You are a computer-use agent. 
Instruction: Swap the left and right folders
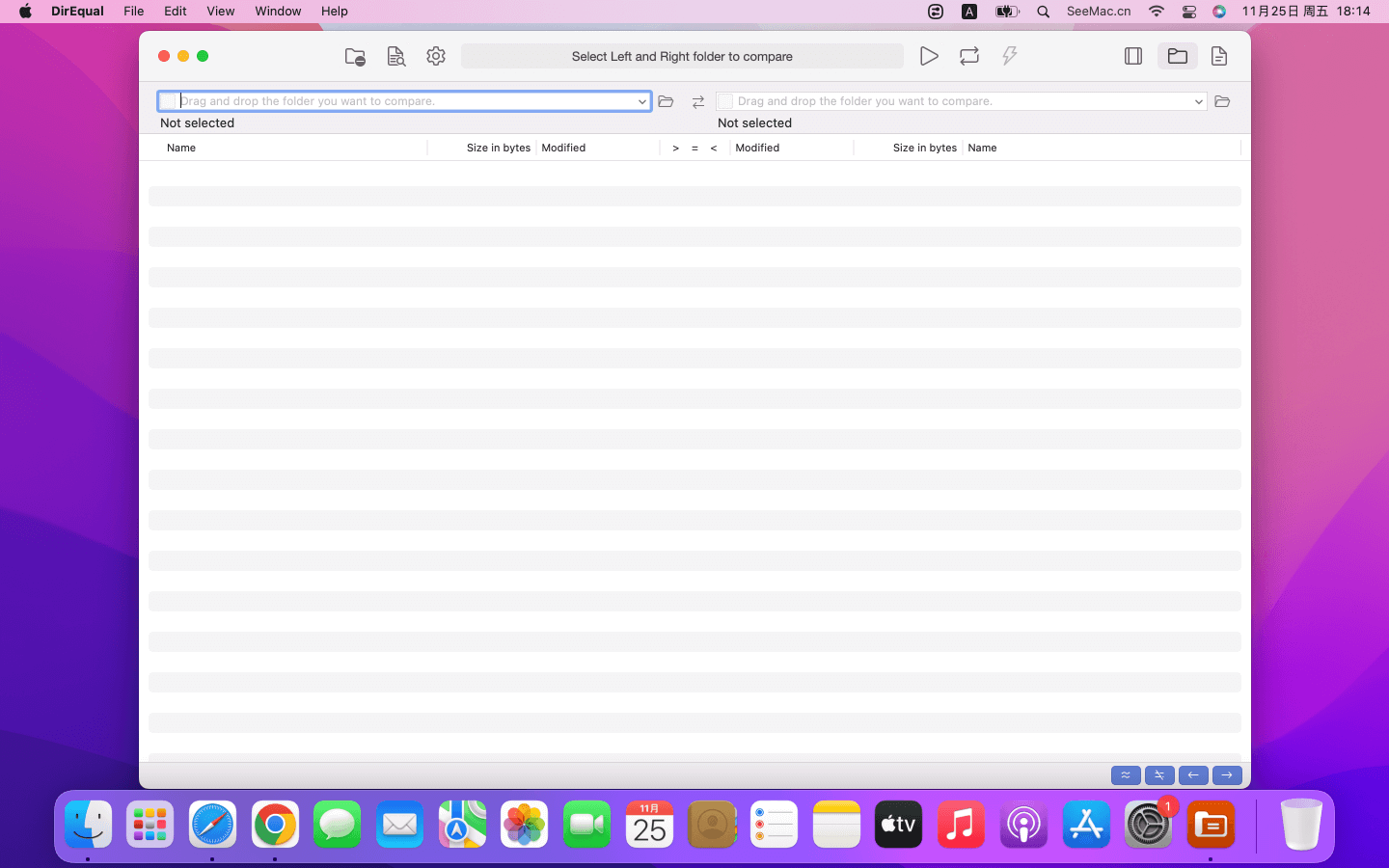pyautogui.click(x=698, y=101)
